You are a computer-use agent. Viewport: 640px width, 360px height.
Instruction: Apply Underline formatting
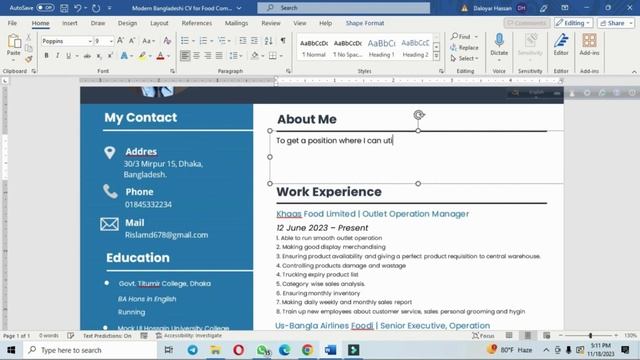point(68,56)
